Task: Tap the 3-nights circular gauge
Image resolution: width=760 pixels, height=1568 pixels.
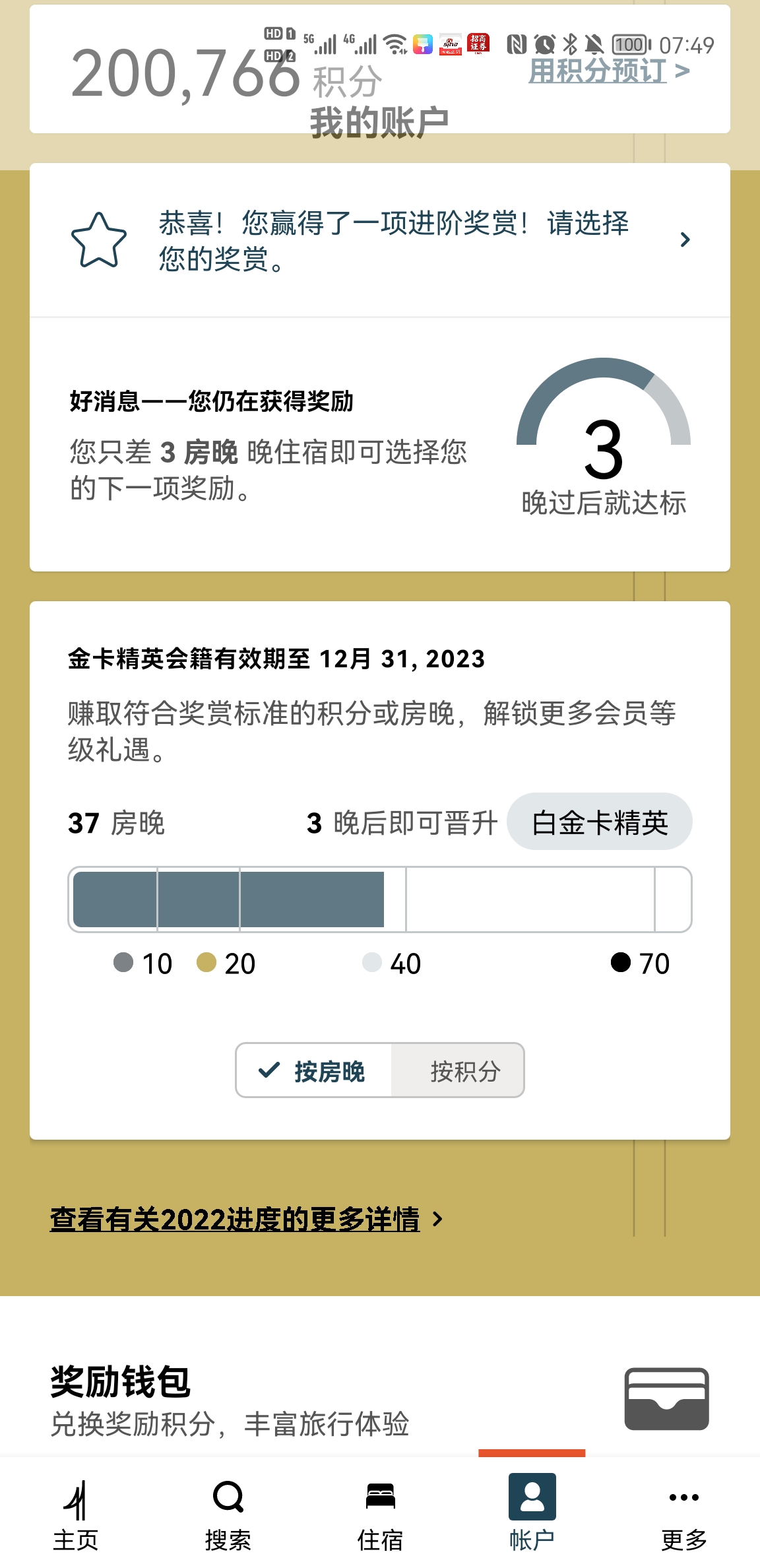Action: click(604, 422)
